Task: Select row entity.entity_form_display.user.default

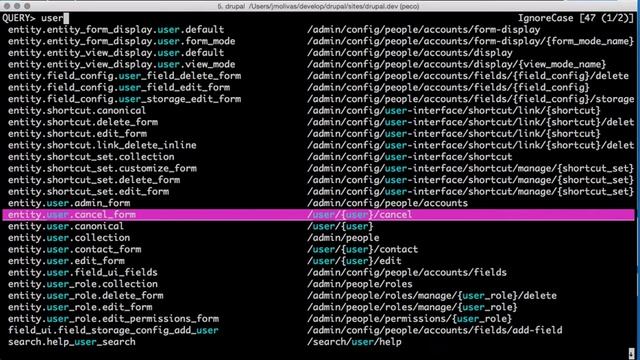Action: [318, 29]
